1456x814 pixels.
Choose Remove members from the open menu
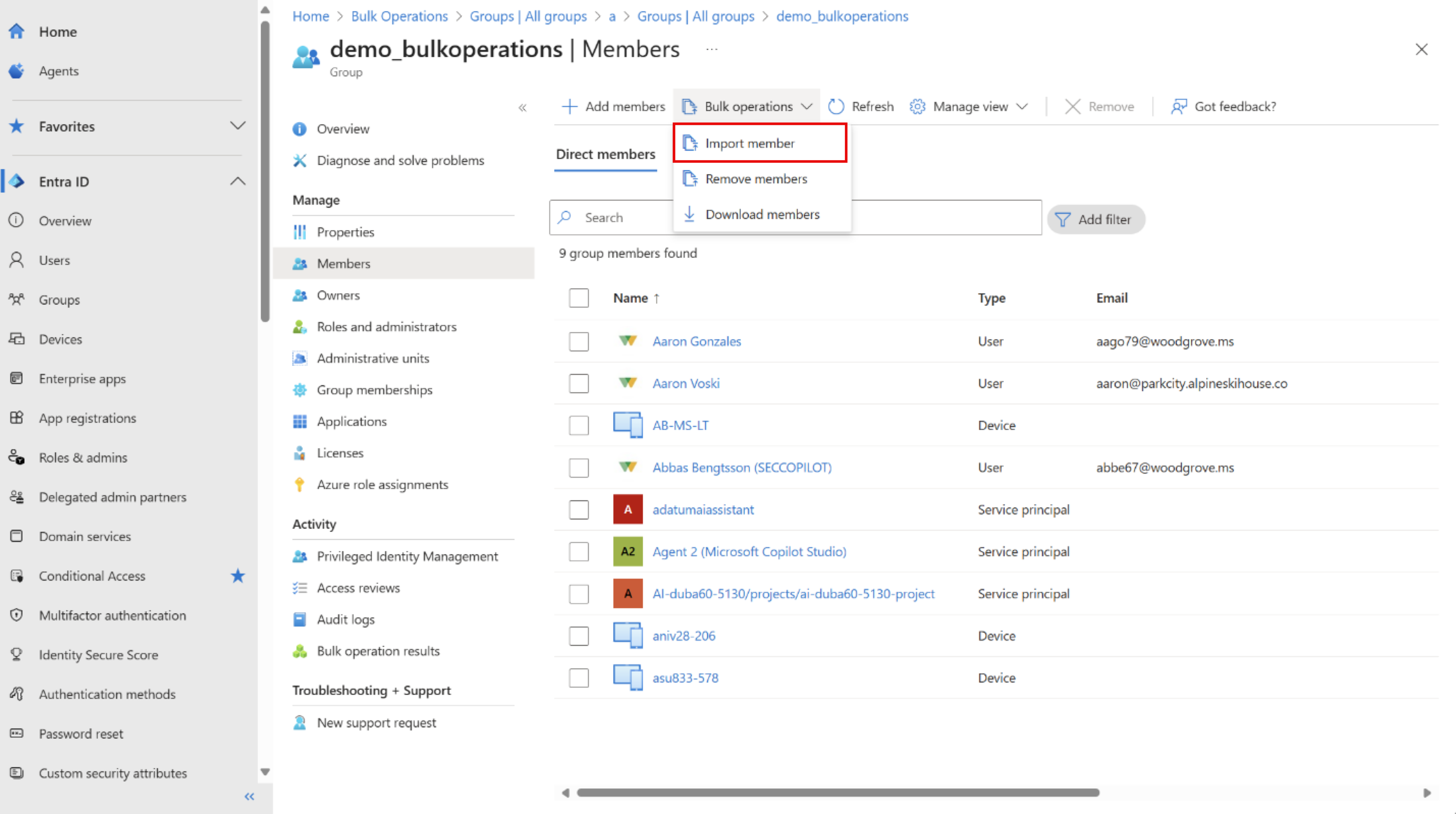point(756,179)
